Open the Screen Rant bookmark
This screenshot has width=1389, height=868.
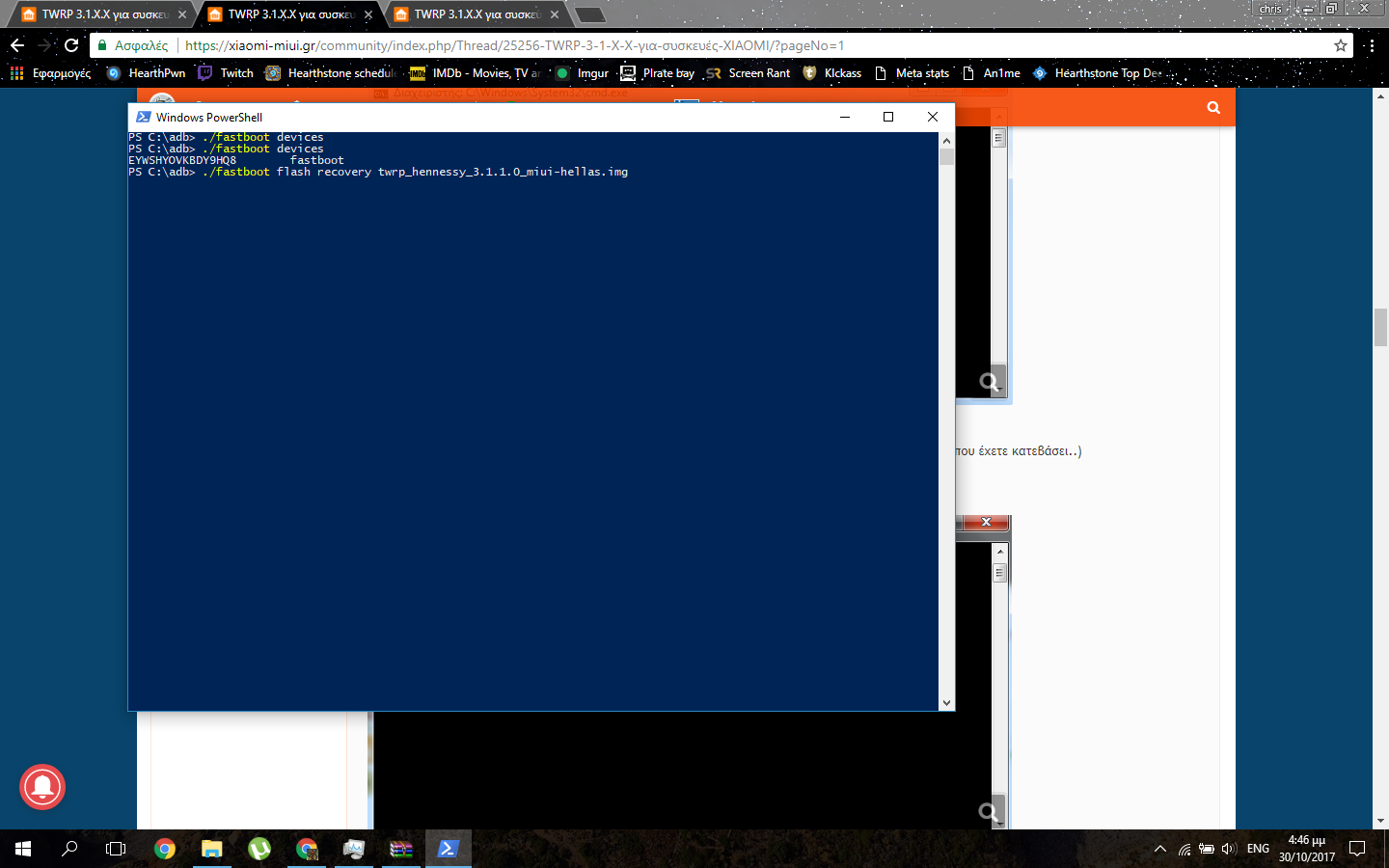click(748, 73)
